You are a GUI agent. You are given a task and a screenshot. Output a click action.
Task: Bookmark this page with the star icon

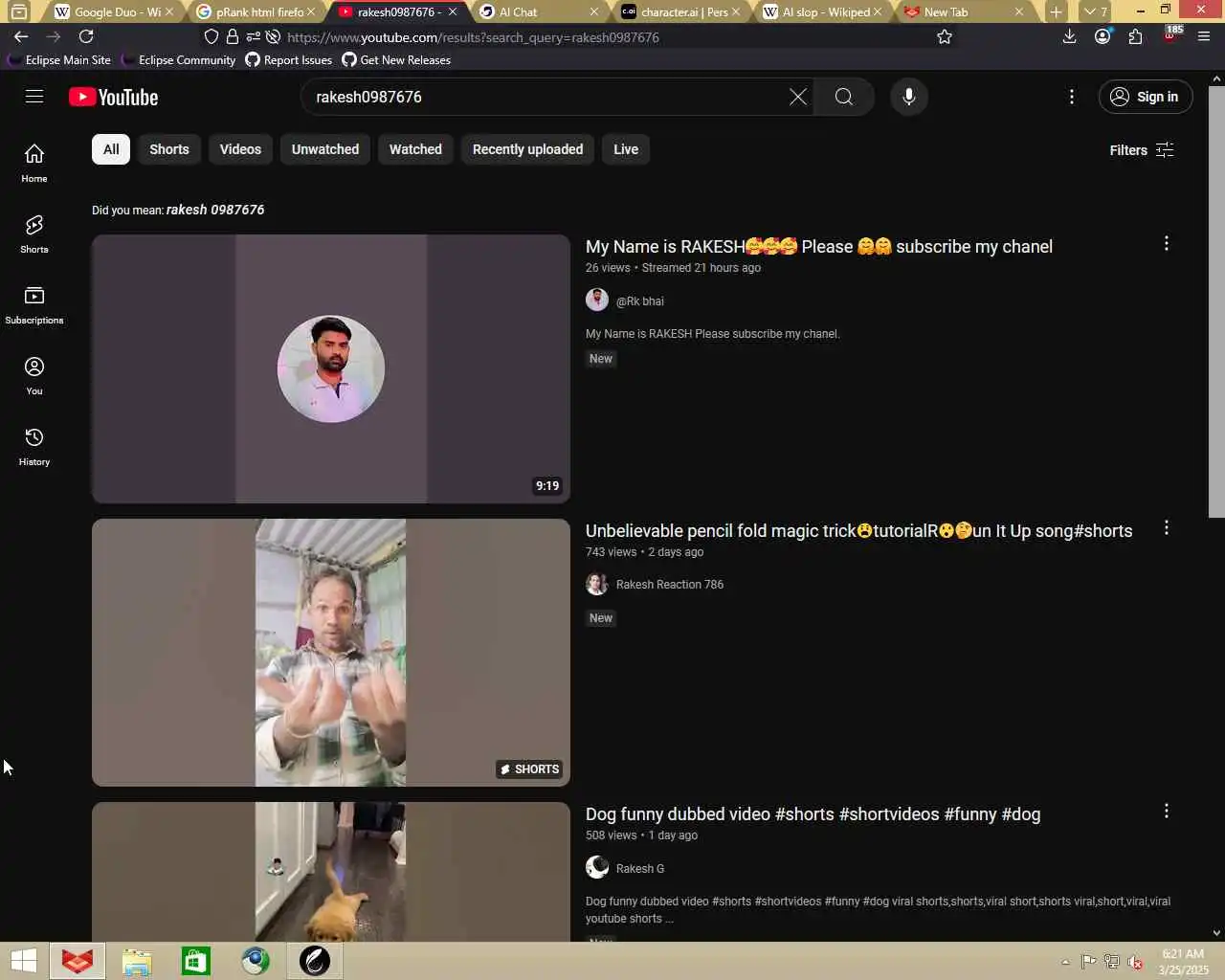coord(945,36)
